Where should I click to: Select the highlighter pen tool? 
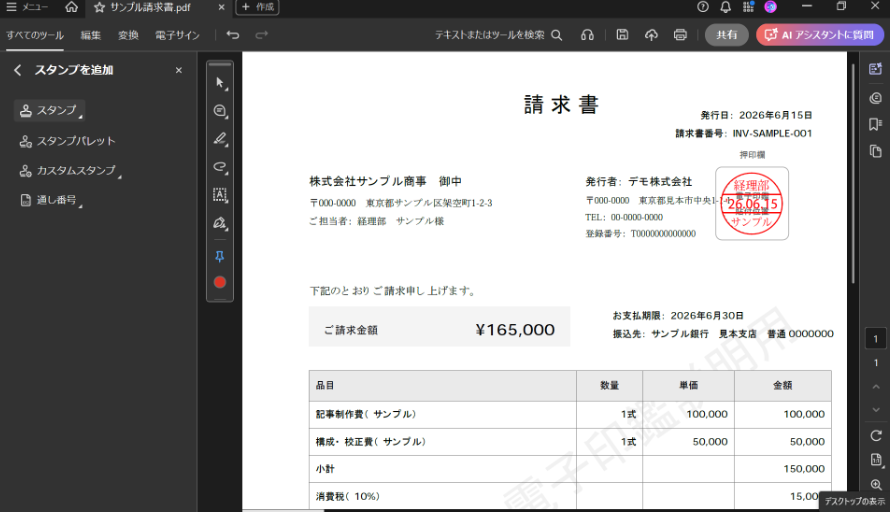pyautogui.click(x=220, y=139)
